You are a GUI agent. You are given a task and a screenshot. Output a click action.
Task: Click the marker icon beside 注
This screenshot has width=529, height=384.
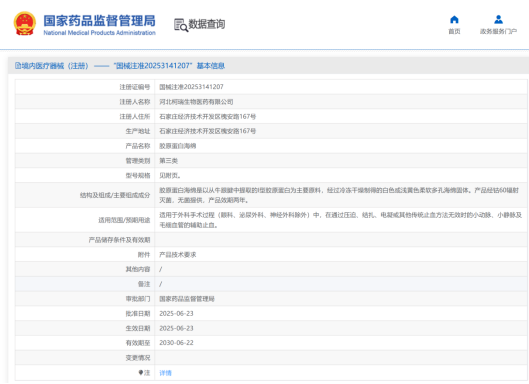[x=141, y=373]
